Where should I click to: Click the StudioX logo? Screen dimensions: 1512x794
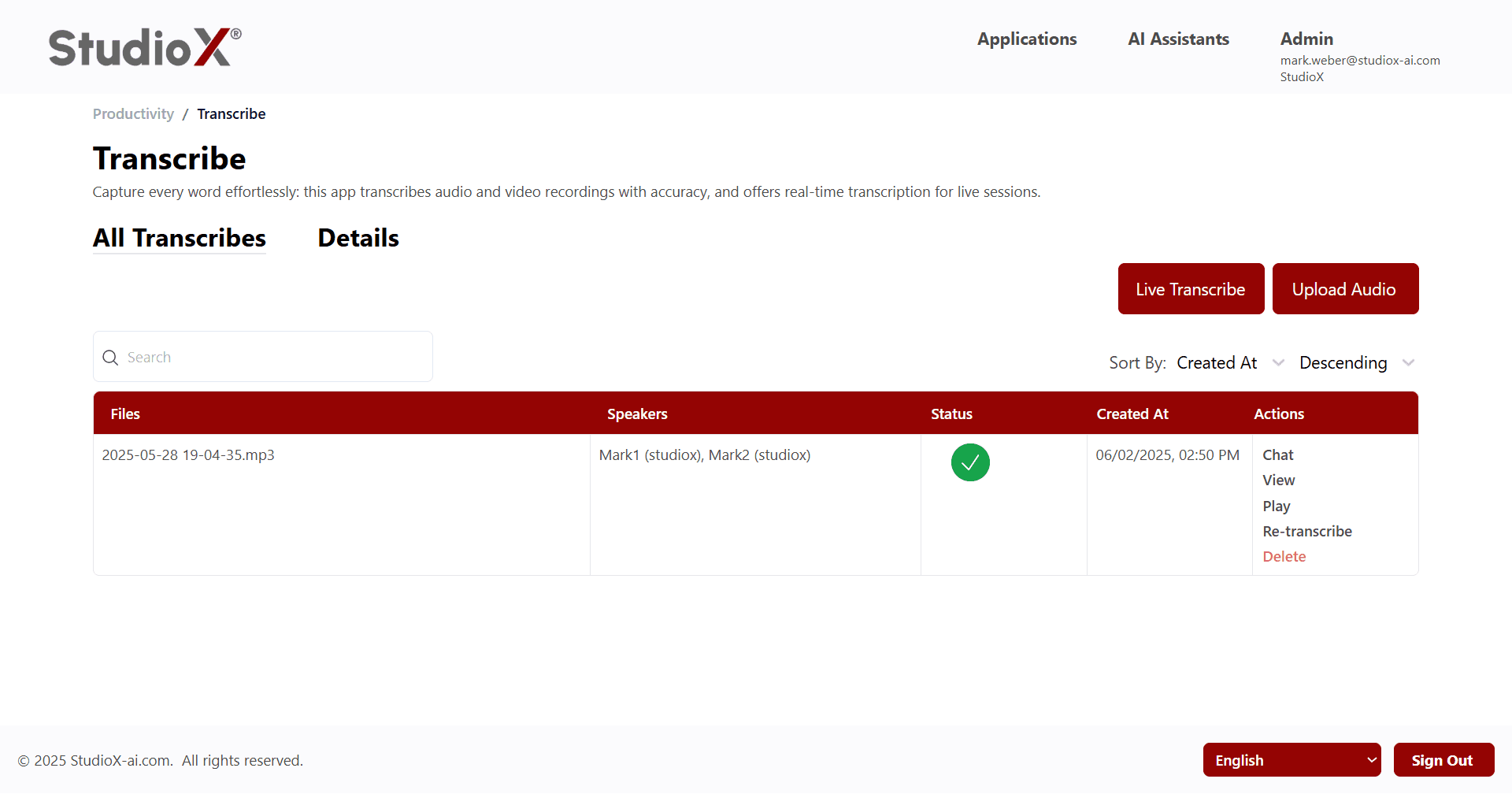pyautogui.click(x=143, y=46)
